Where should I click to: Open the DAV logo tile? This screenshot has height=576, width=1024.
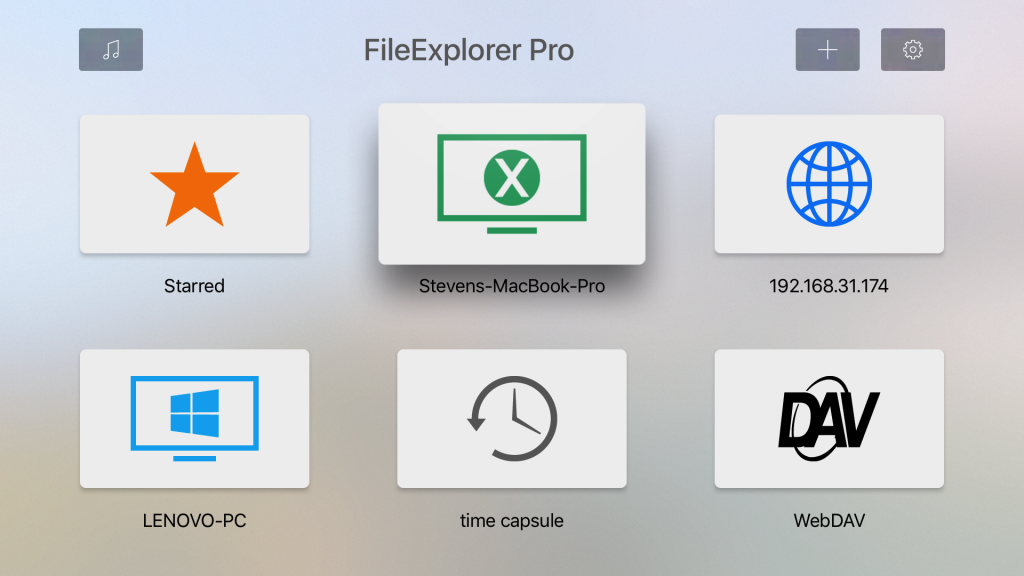click(829, 419)
